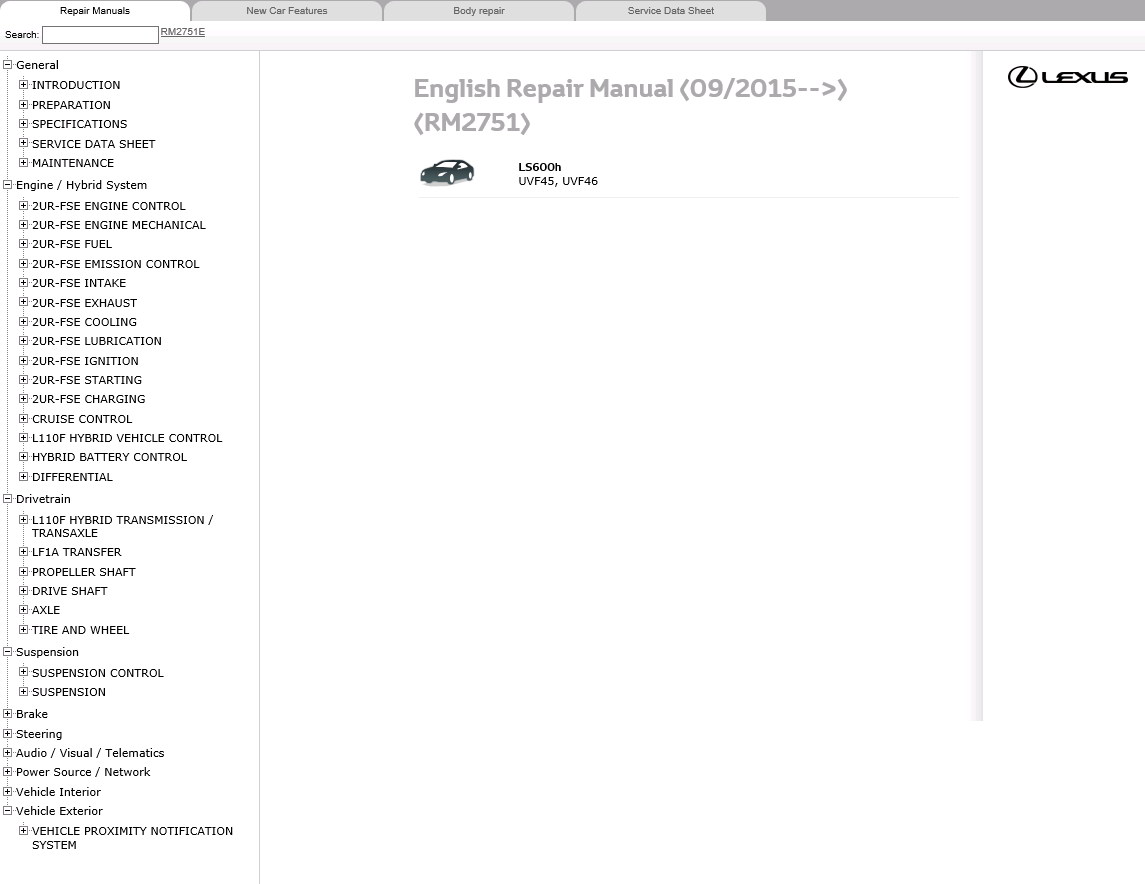1145x884 pixels.
Task: Expand VEHICLE PROXIMITY NOTIFICATION SYSTEM node
Action: [x=23, y=830]
